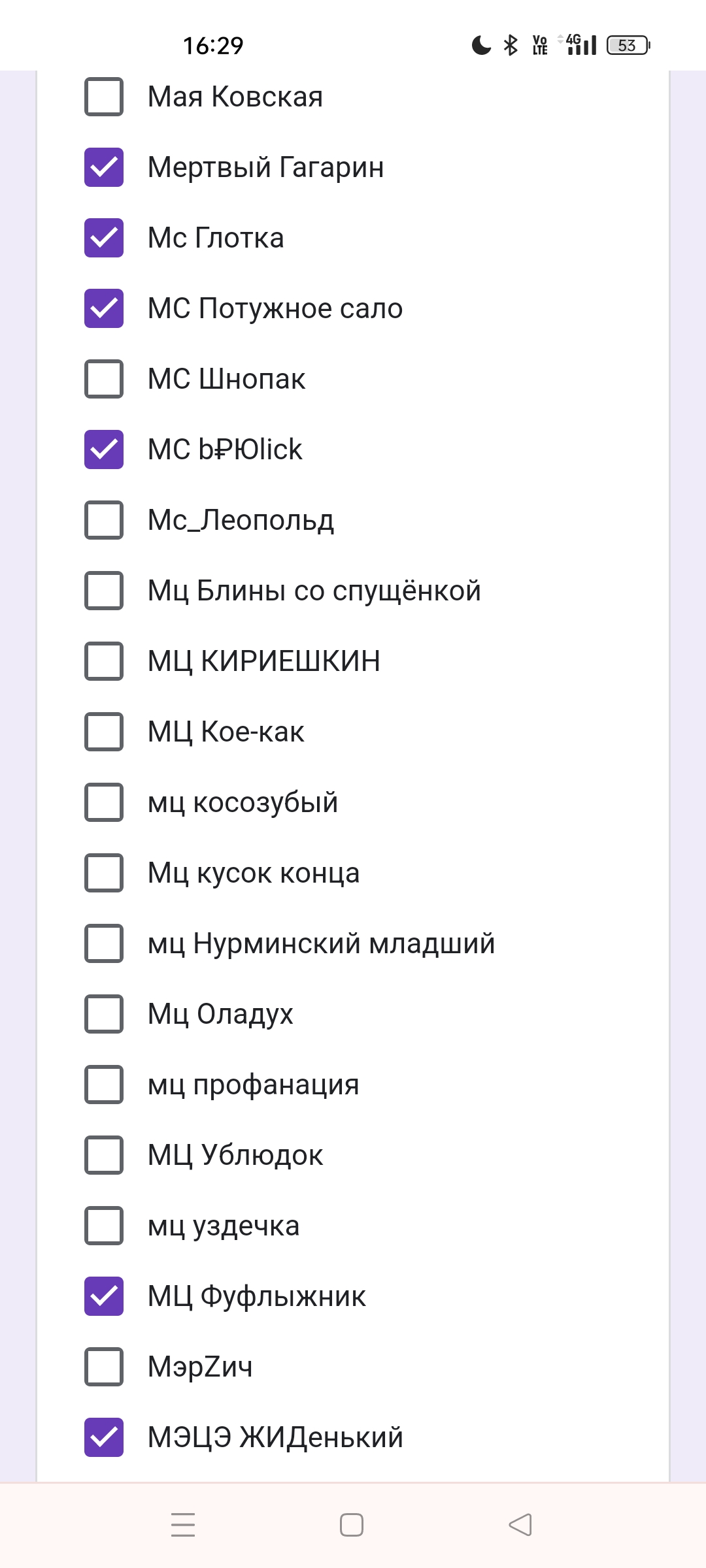Tap the Мц Блины со спущёнкой label

314,591
